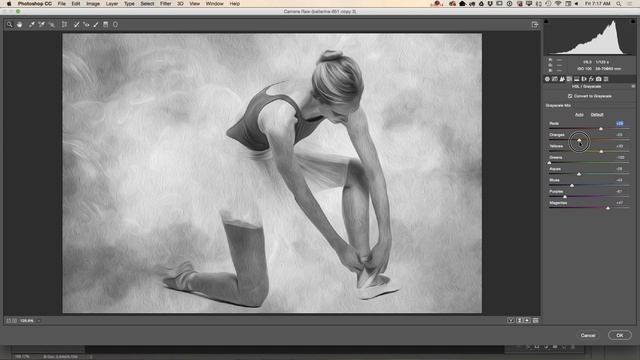Toggle between current and default settings icon
Image resolution: width=640 pixels, height=360 pixels.
point(536,321)
